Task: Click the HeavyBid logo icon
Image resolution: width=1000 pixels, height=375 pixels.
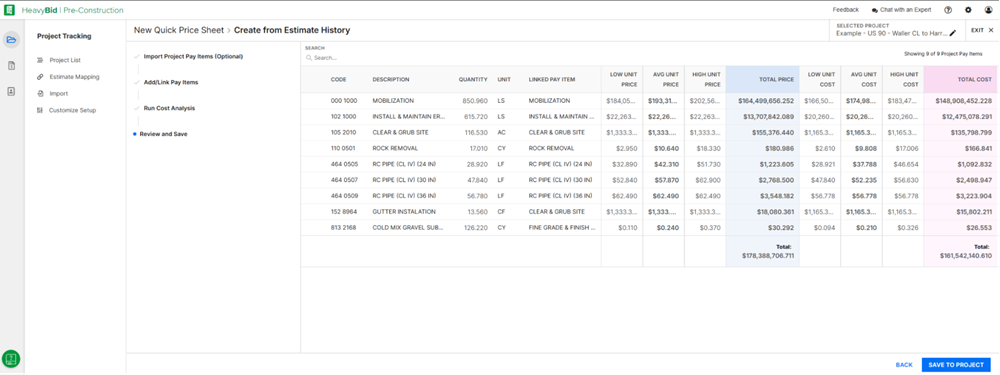Action: 10,10
